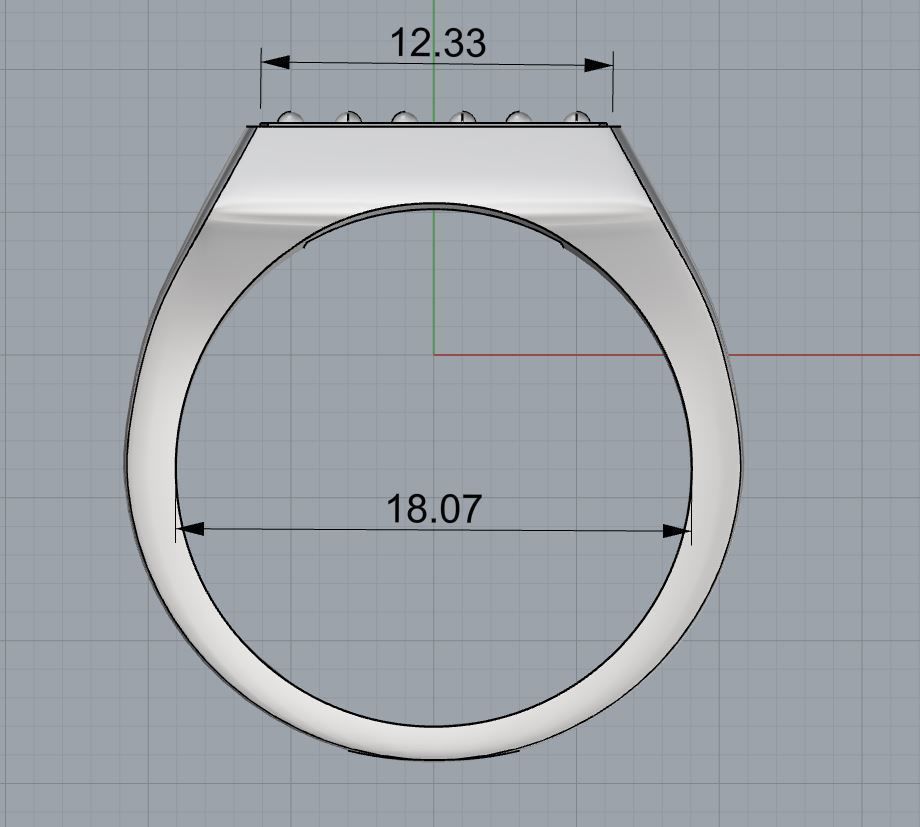Select the 18.07 dimension text
The width and height of the screenshot is (920, 827).
pos(434,509)
